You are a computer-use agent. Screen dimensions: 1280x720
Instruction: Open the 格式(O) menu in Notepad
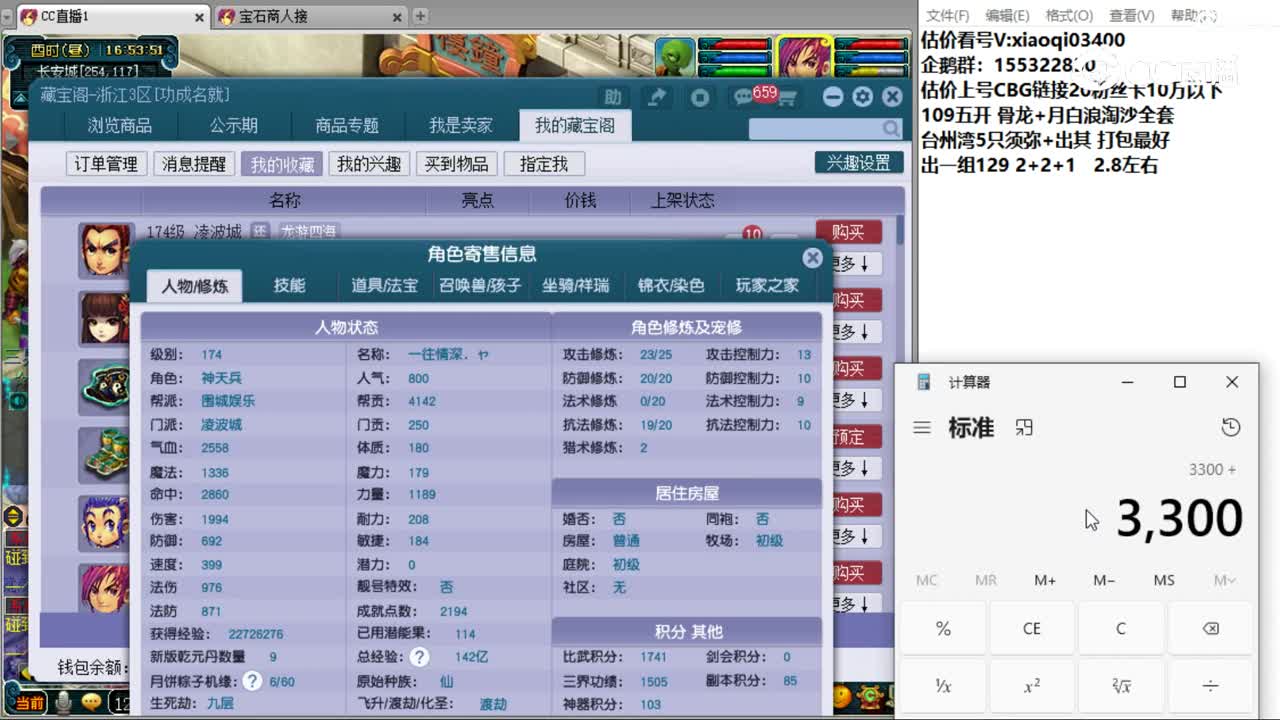(x=1069, y=15)
